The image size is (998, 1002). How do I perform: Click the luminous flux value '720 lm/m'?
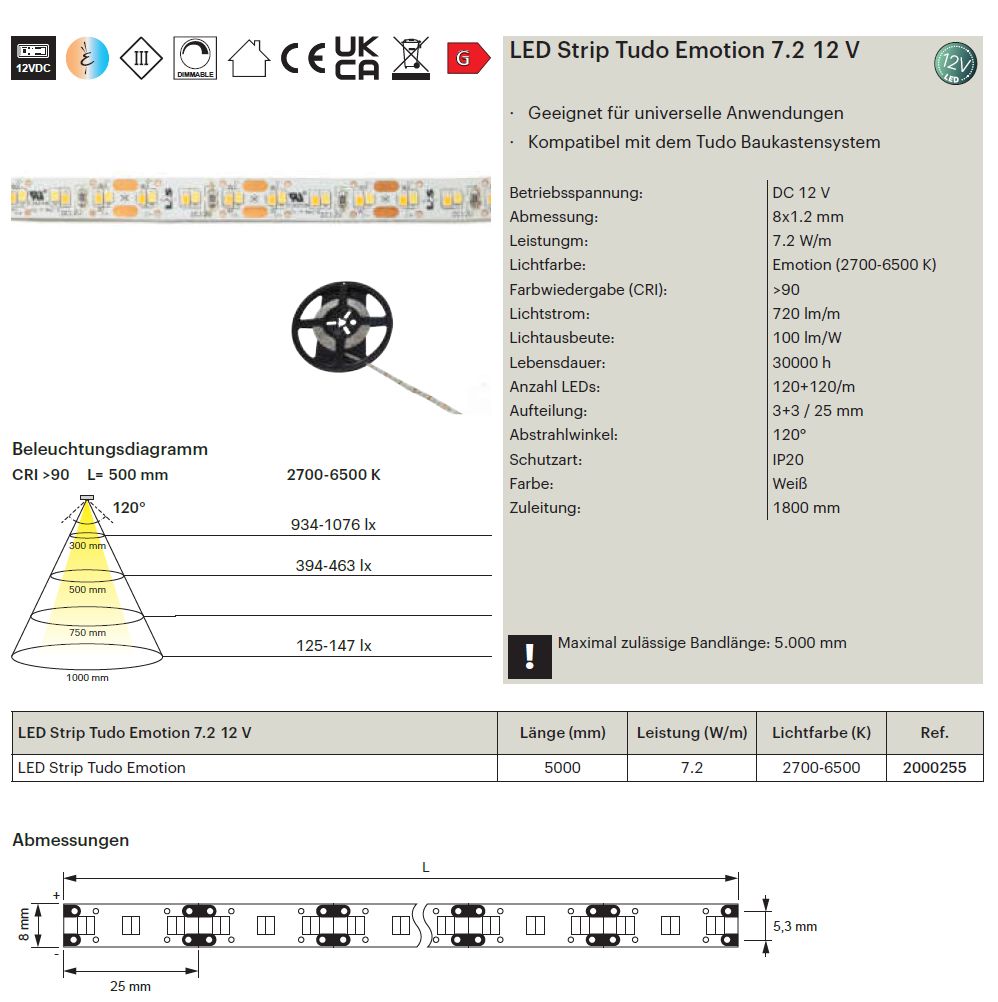point(806,314)
